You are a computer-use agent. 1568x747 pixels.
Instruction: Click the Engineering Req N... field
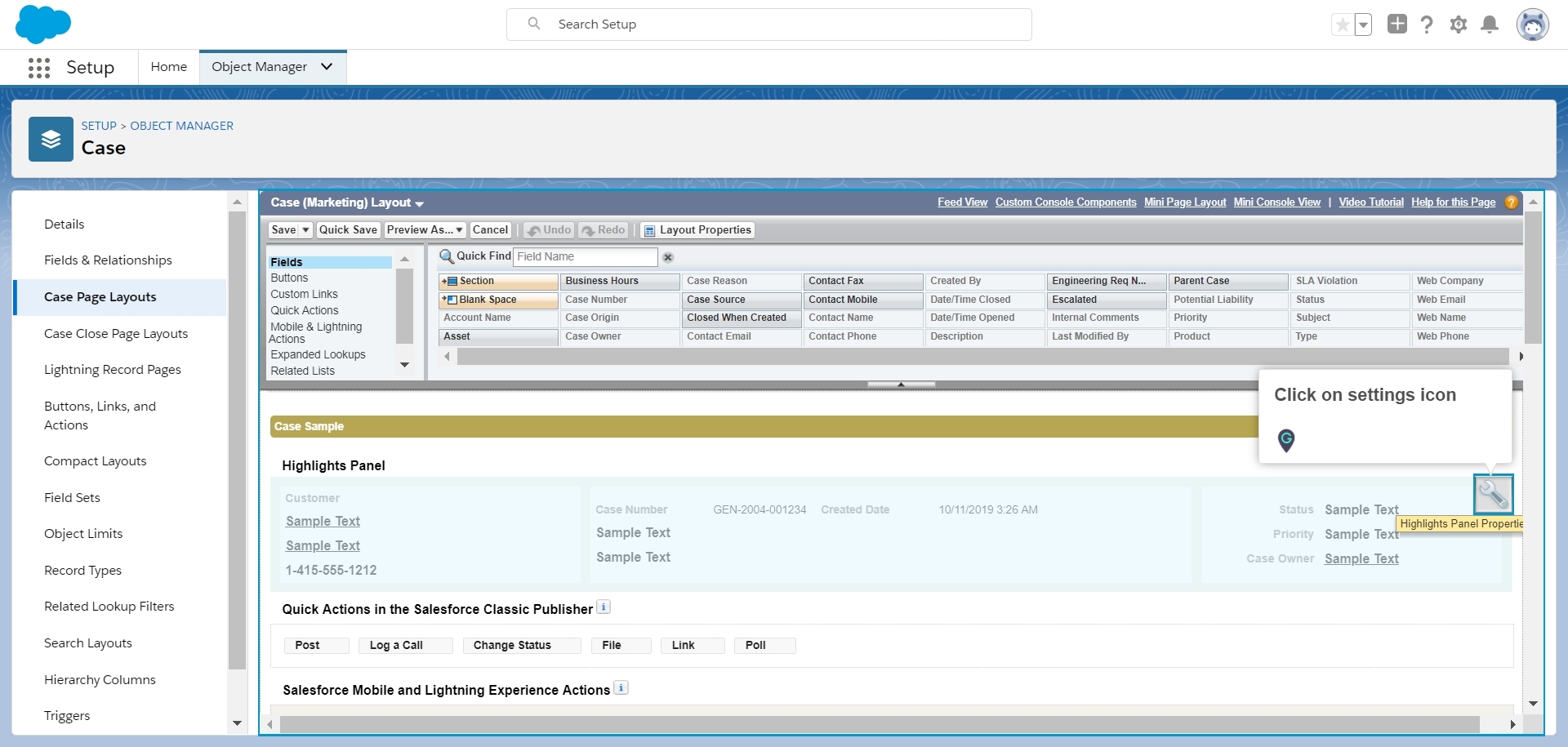[1107, 281]
